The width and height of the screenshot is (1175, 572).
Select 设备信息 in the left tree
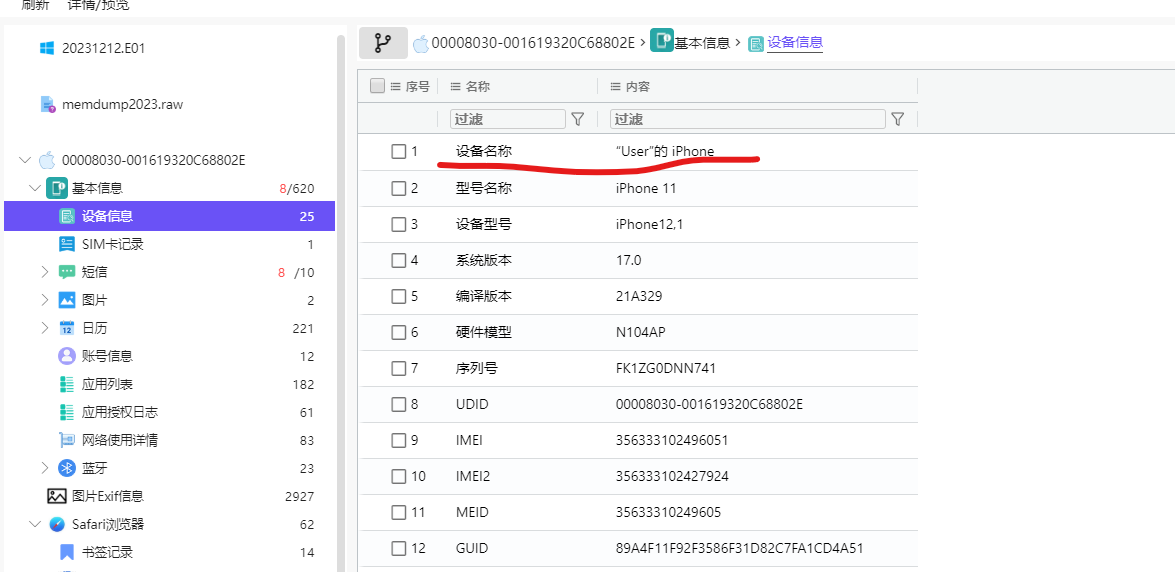pos(169,217)
